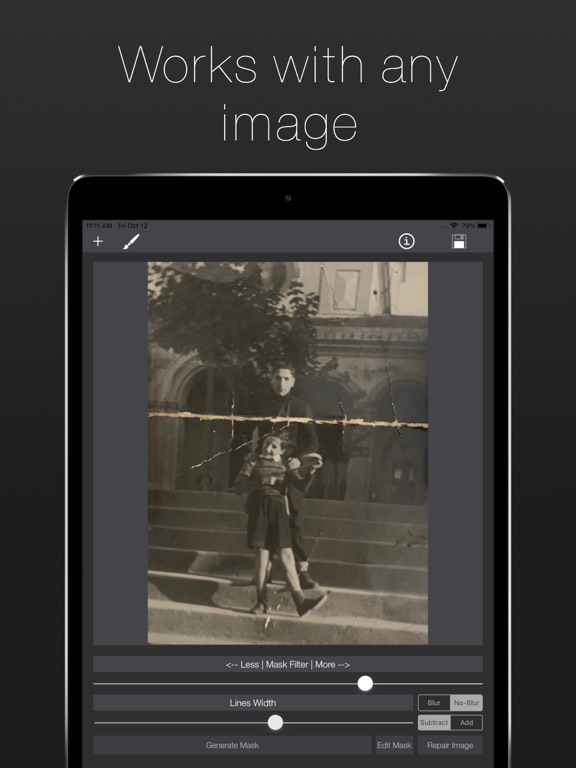Tap the battery icon in status bar
This screenshot has width=576, height=768.
[483, 226]
